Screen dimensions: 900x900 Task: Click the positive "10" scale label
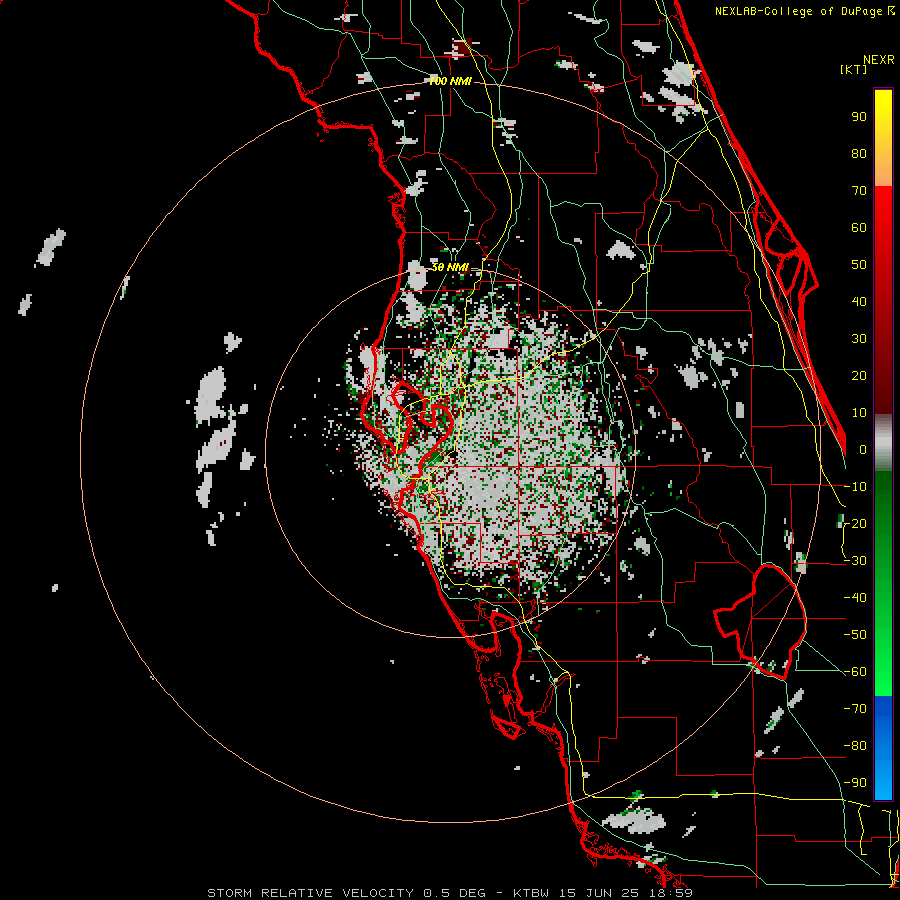(859, 413)
